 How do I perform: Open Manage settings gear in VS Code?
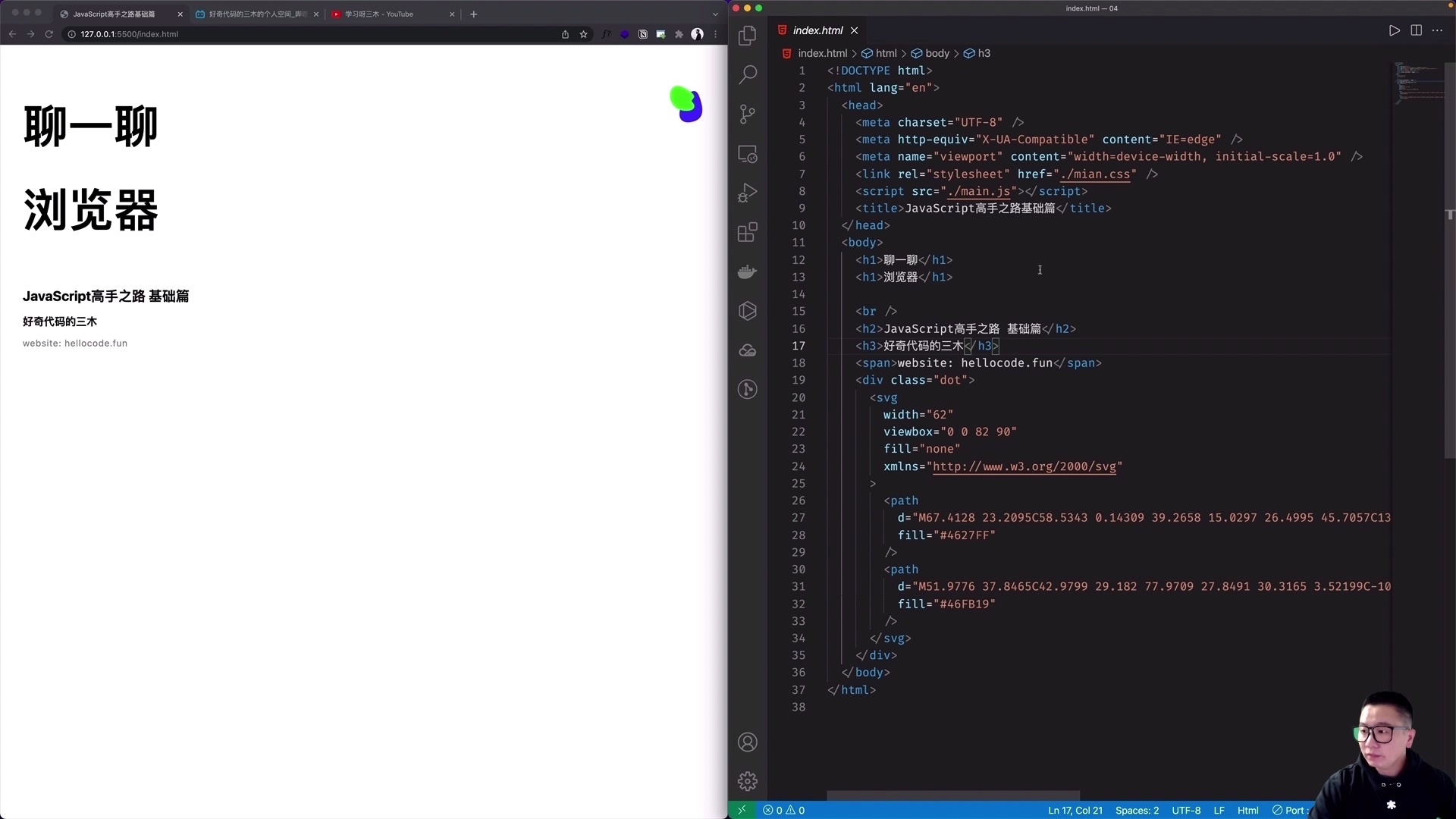[x=748, y=780]
